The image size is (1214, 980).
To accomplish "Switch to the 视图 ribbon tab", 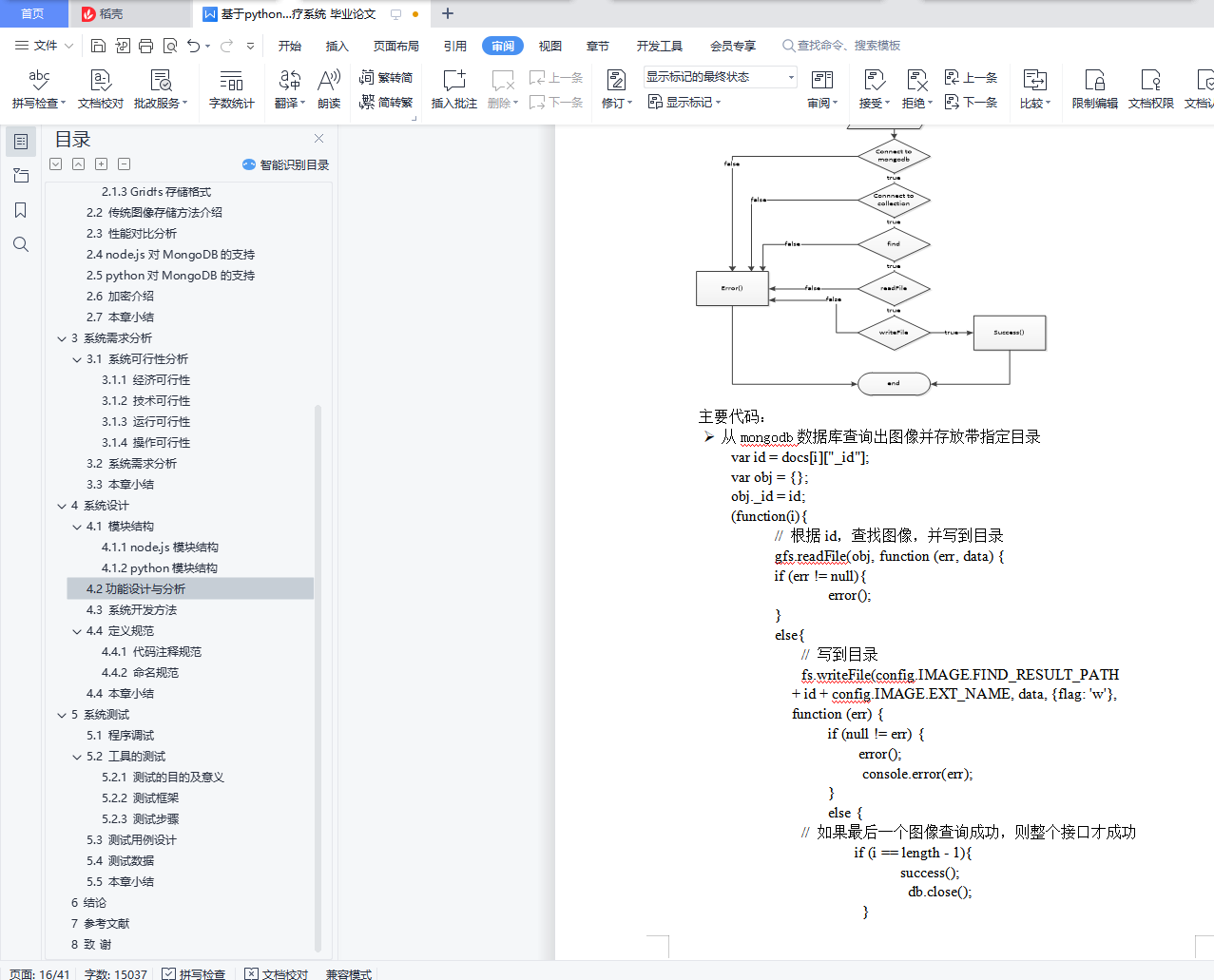I will (x=550, y=46).
